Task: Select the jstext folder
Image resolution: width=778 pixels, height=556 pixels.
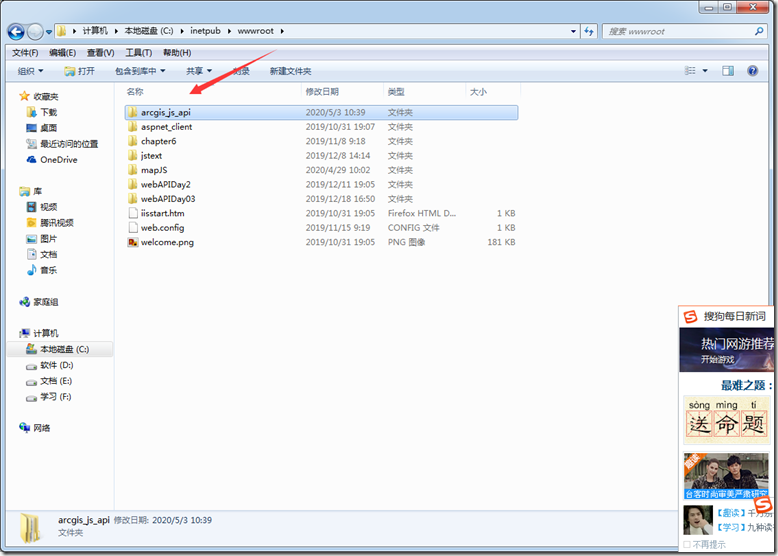Action: (321, 156)
